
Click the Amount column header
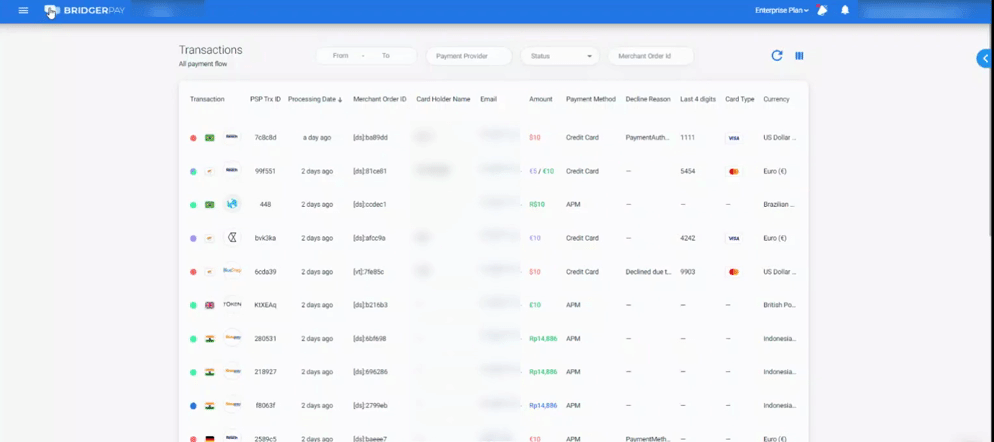tap(541, 99)
